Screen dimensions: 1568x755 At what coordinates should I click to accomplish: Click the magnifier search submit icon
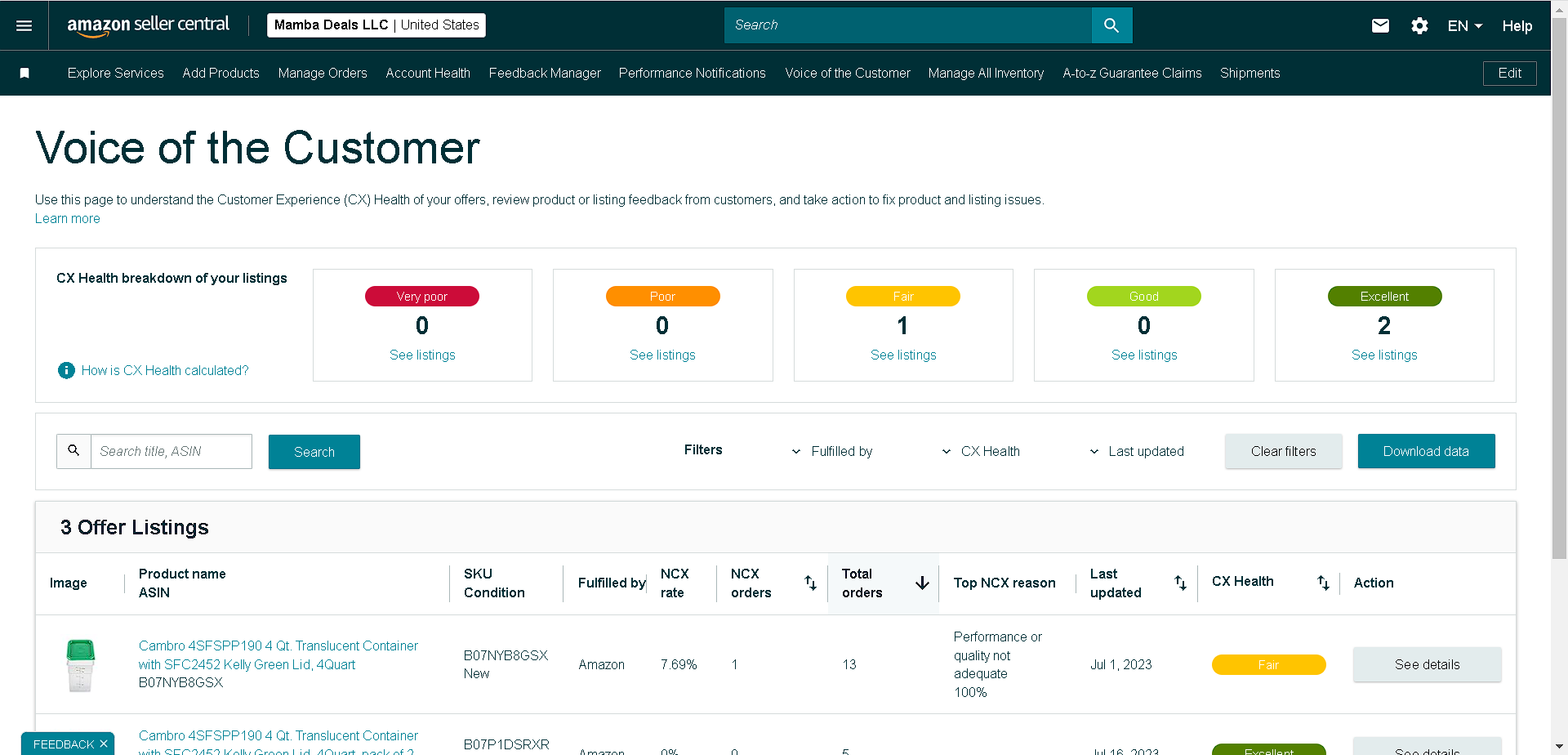(1111, 25)
